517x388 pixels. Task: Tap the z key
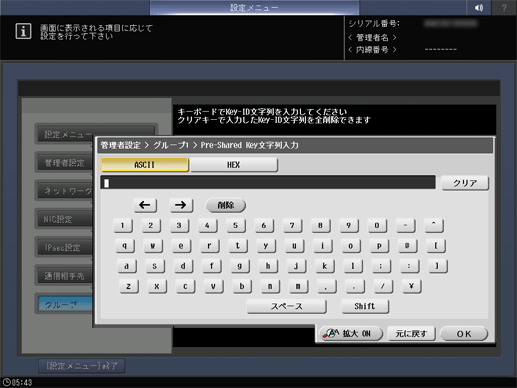pos(129,286)
